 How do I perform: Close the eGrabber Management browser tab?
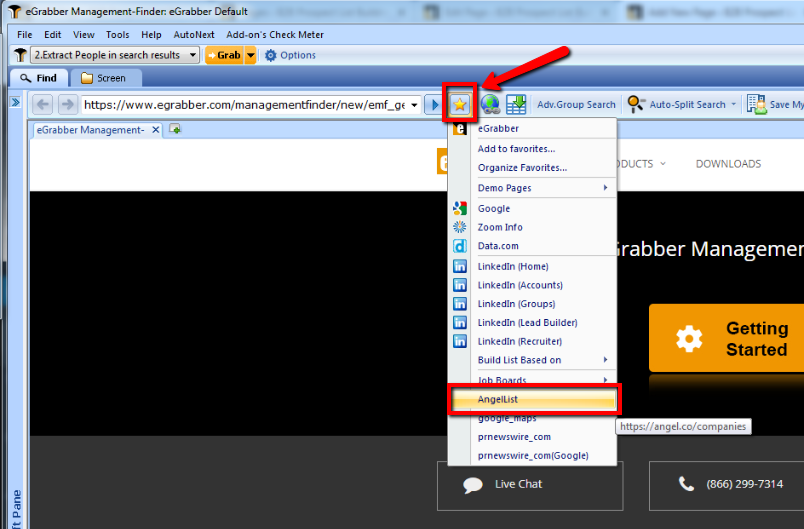(x=155, y=130)
